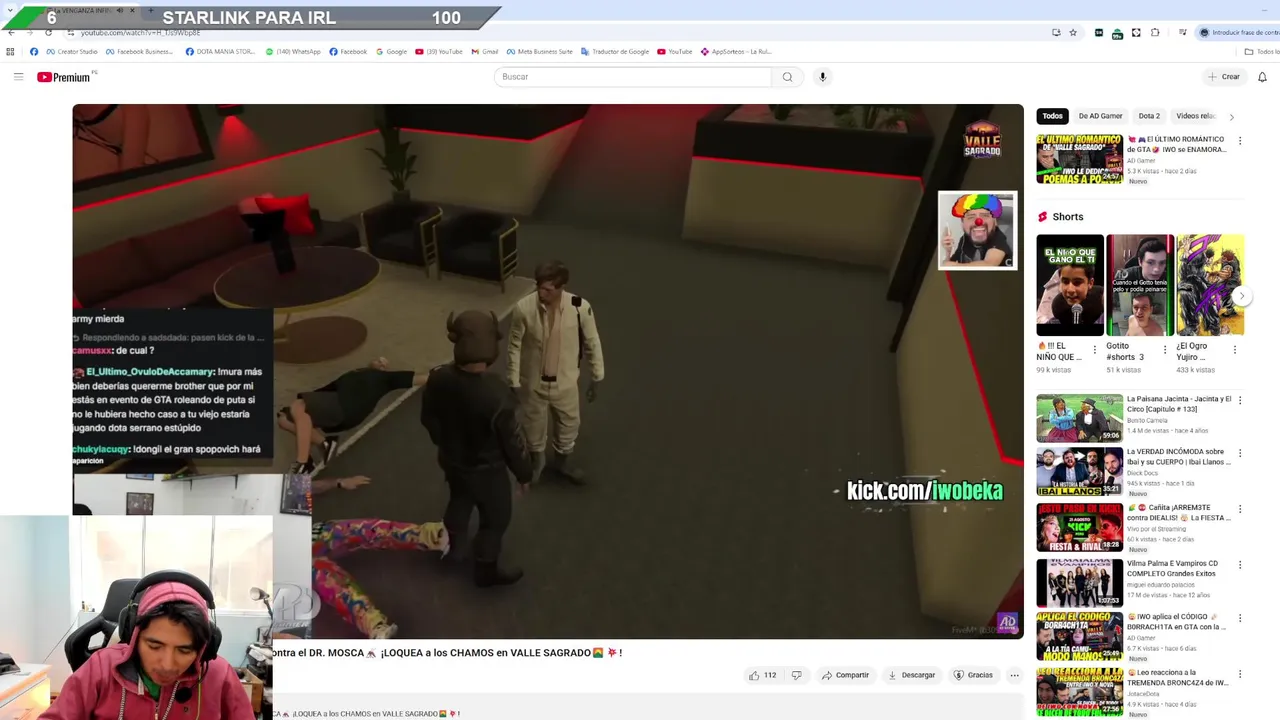Open options for IWO aplica el CÓDIGO video

tap(1240, 619)
